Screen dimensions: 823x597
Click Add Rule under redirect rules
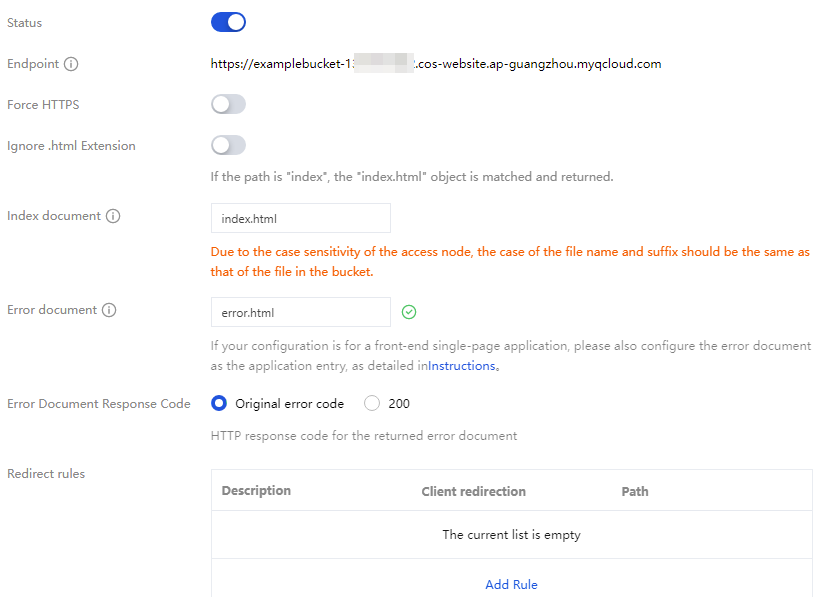point(511,584)
